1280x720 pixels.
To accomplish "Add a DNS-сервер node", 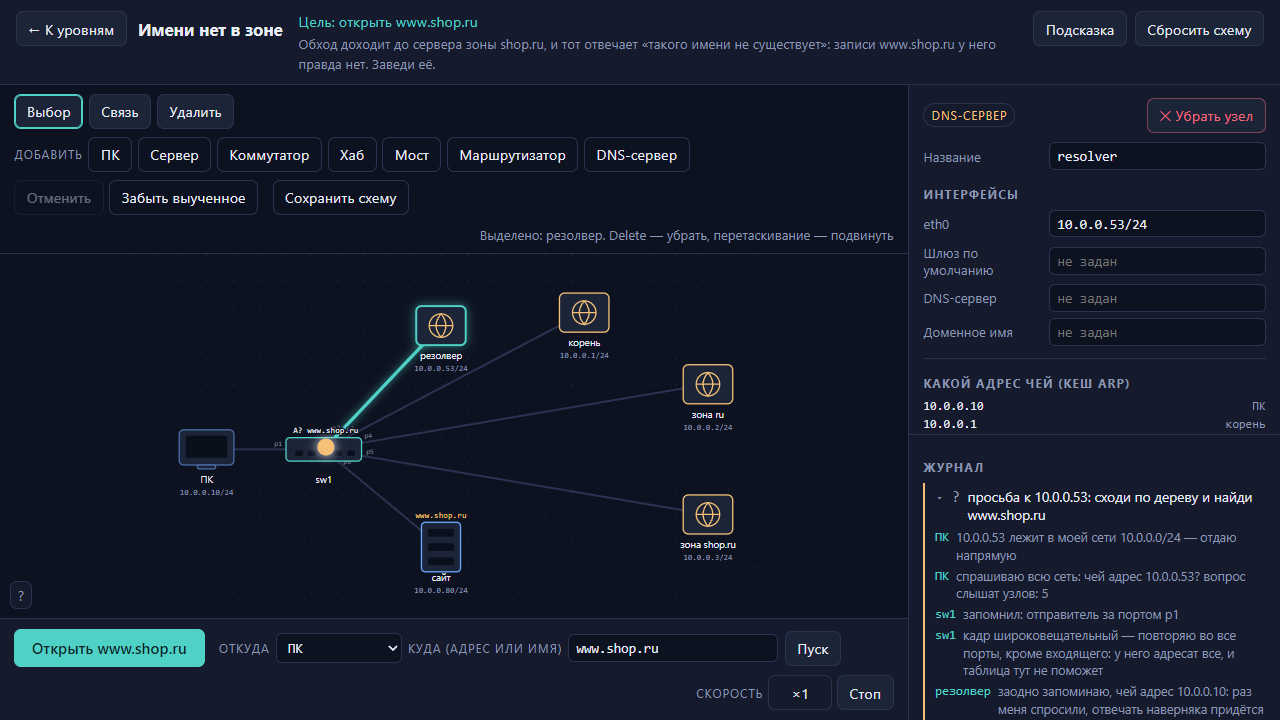I will point(636,155).
